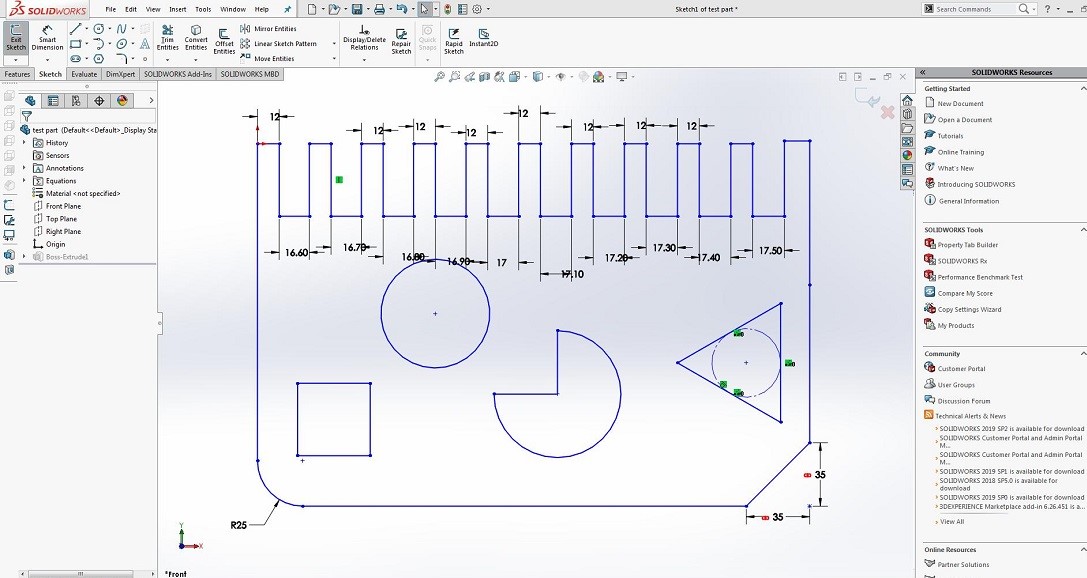Click the Appearances color ball in task pane
1087x578 pixels.
coord(907,155)
